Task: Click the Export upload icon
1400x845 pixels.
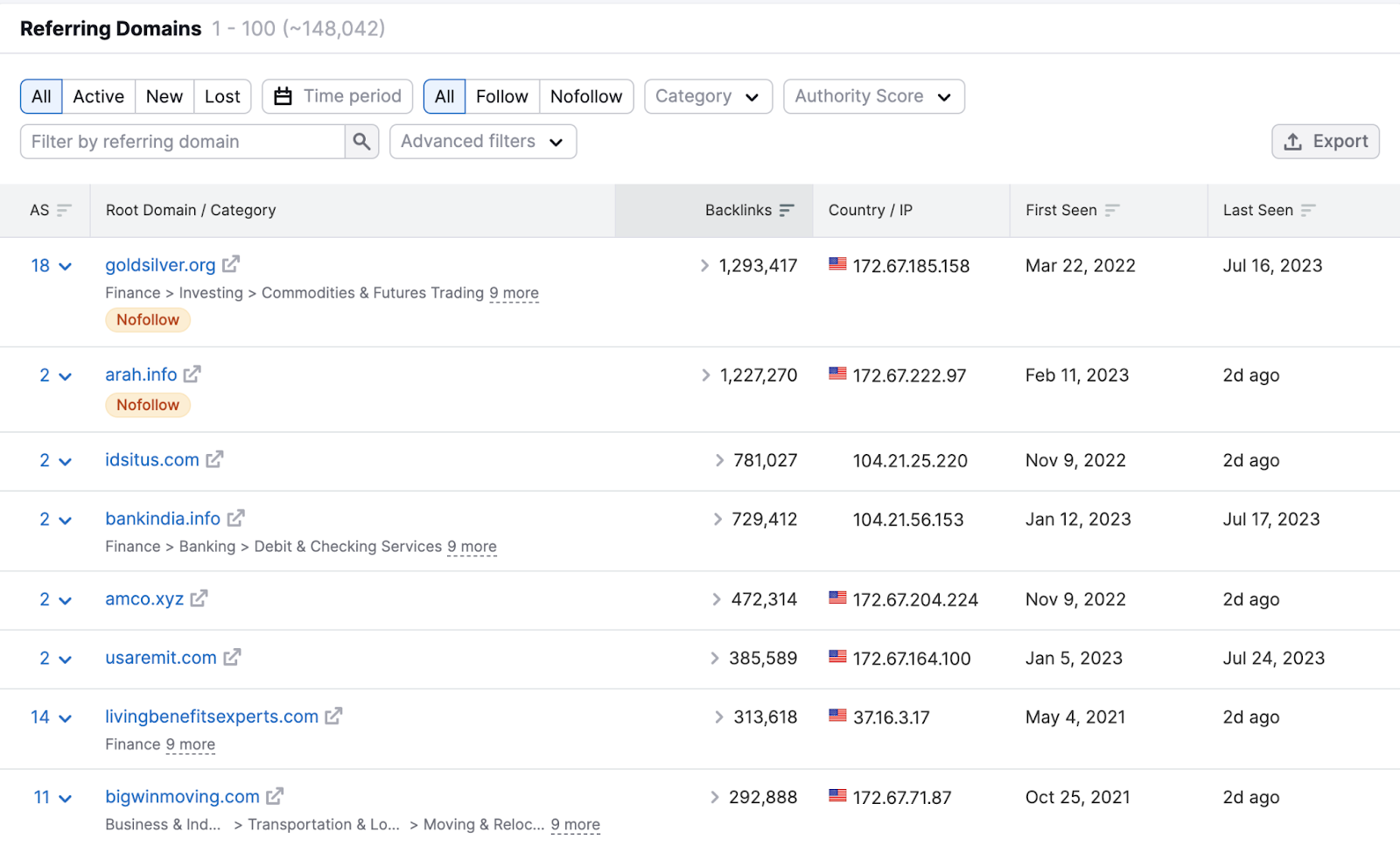Action: point(1293,141)
